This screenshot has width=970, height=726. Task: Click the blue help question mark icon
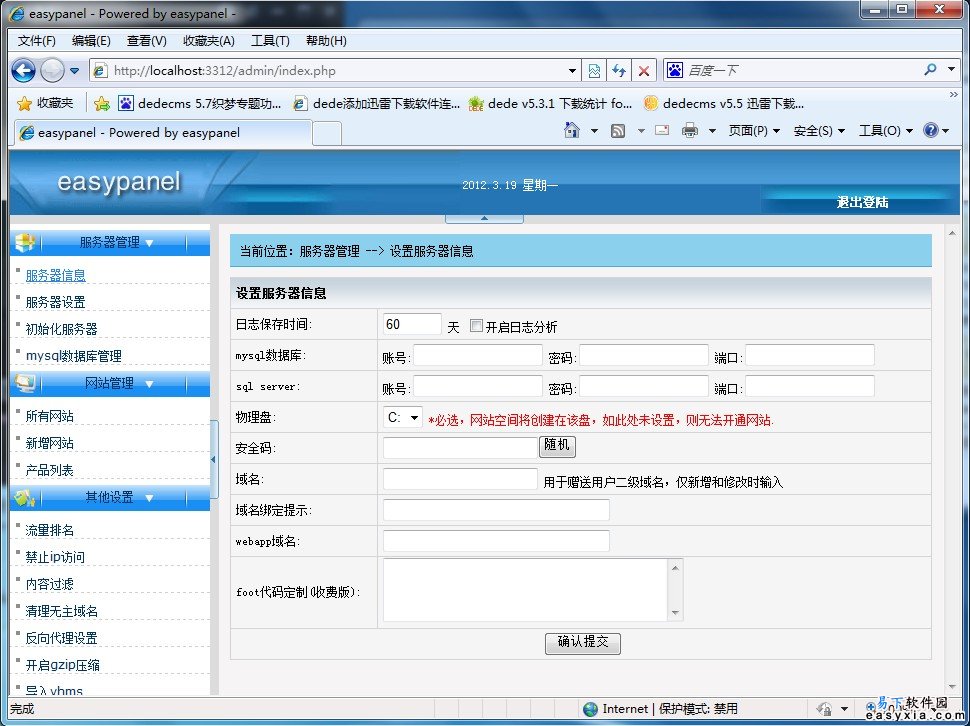point(930,130)
